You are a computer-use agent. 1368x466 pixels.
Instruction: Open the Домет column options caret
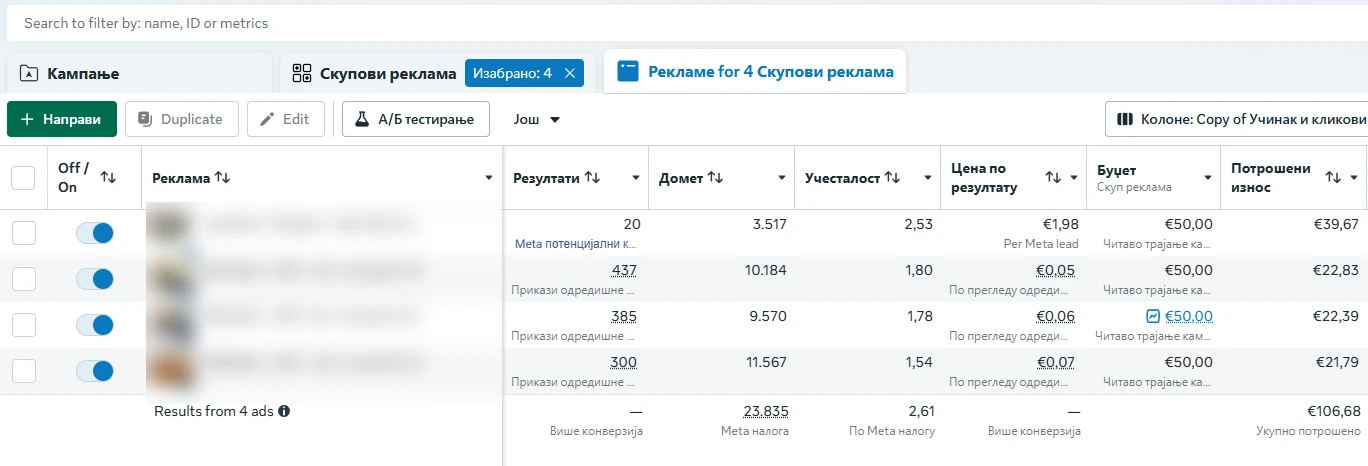point(781,178)
